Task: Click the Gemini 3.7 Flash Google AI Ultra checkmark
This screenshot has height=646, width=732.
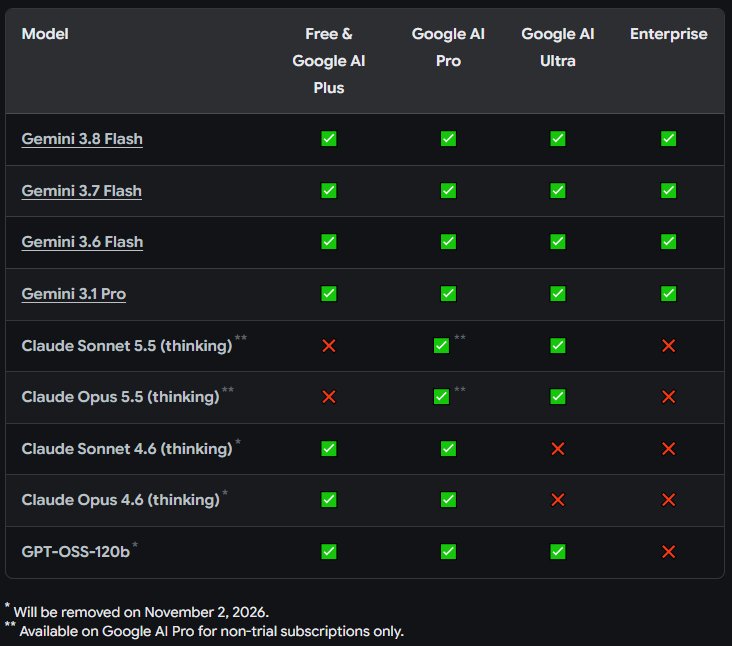Action: tap(558, 190)
